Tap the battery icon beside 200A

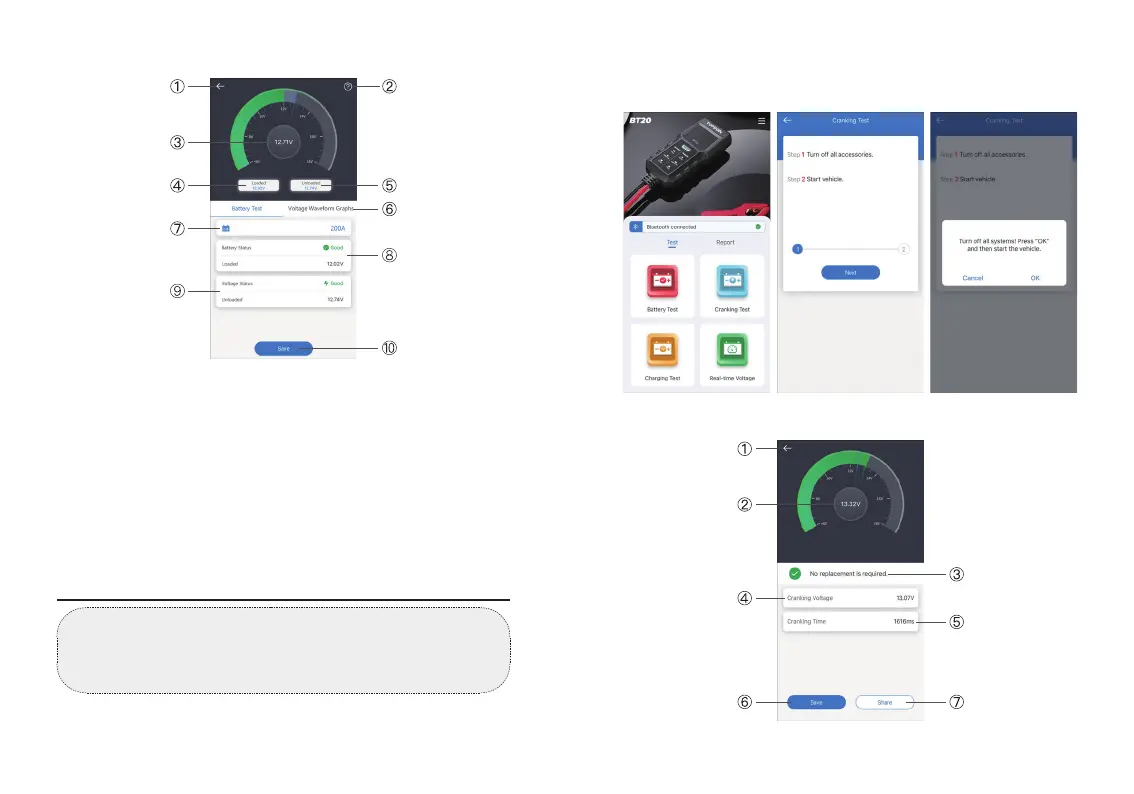tap(226, 229)
